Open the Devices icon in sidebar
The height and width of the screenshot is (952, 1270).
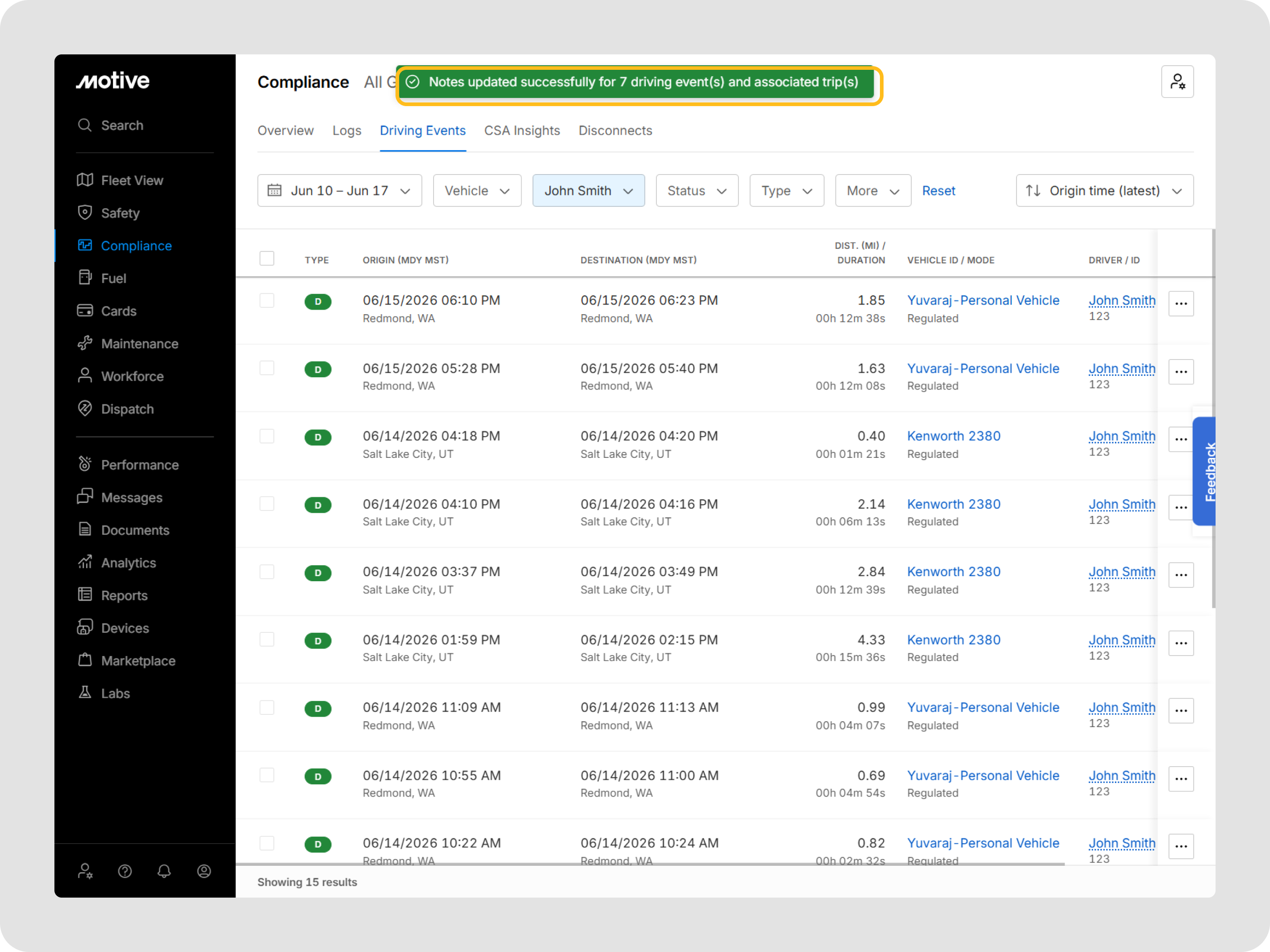pyautogui.click(x=85, y=627)
